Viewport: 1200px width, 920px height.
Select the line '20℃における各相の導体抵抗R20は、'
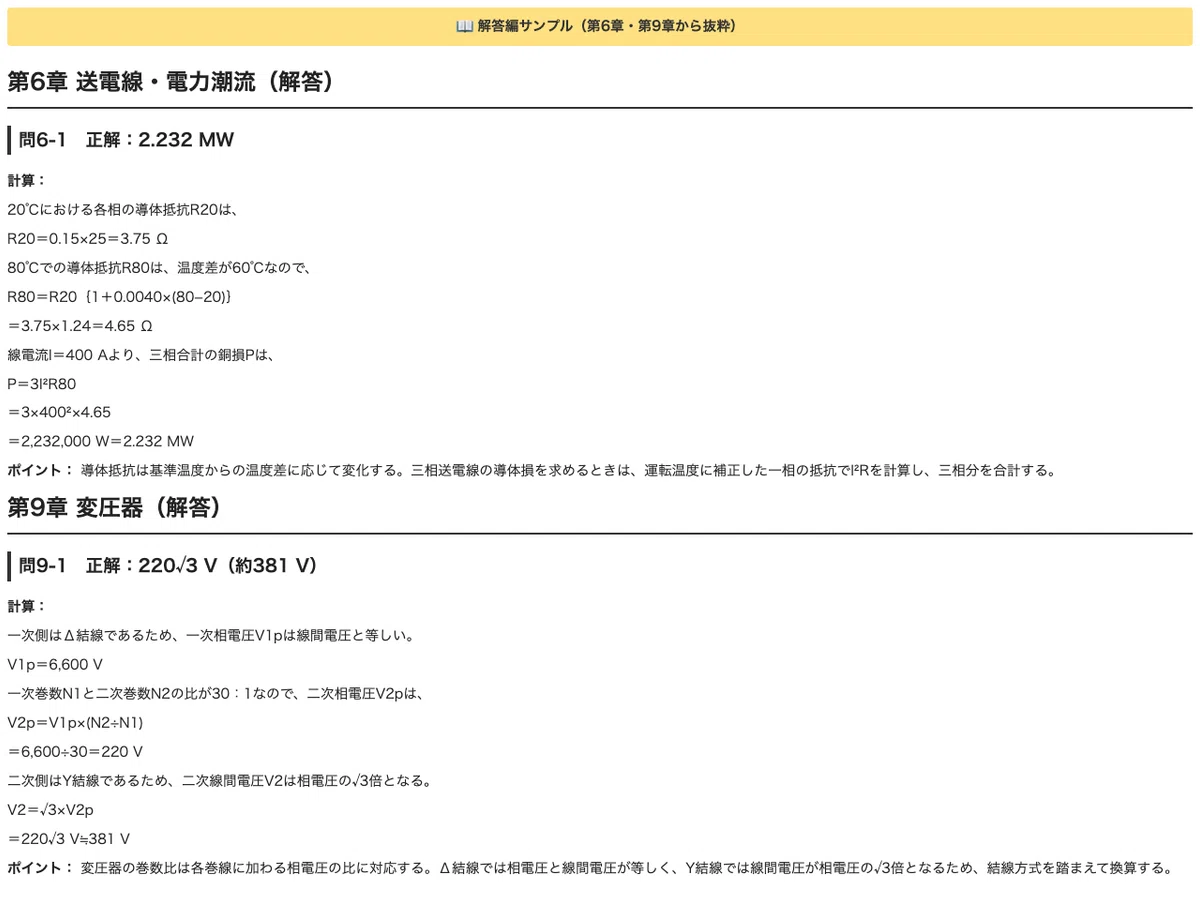pos(124,210)
